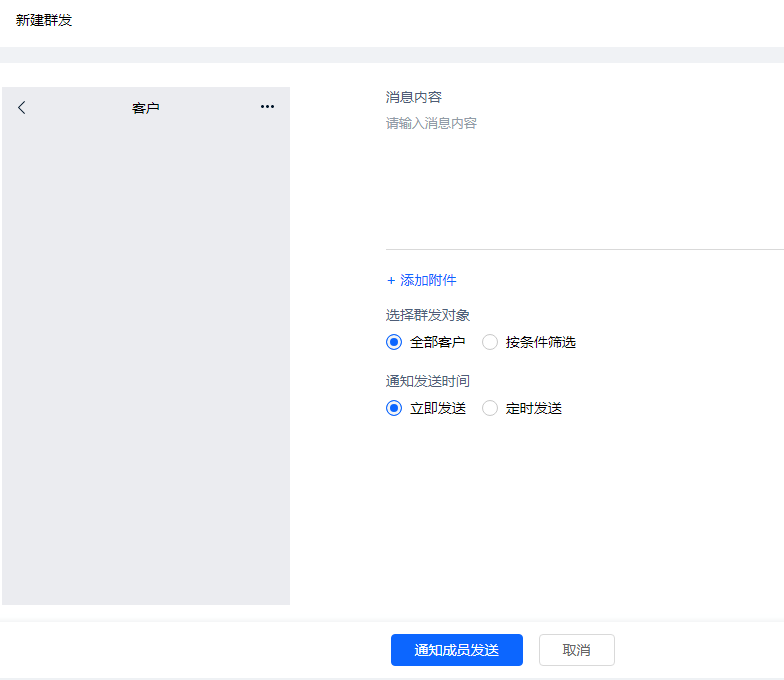Viewport: 784px width, 680px height.
Task: Select the 全部客户 radio button
Action: 394,342
